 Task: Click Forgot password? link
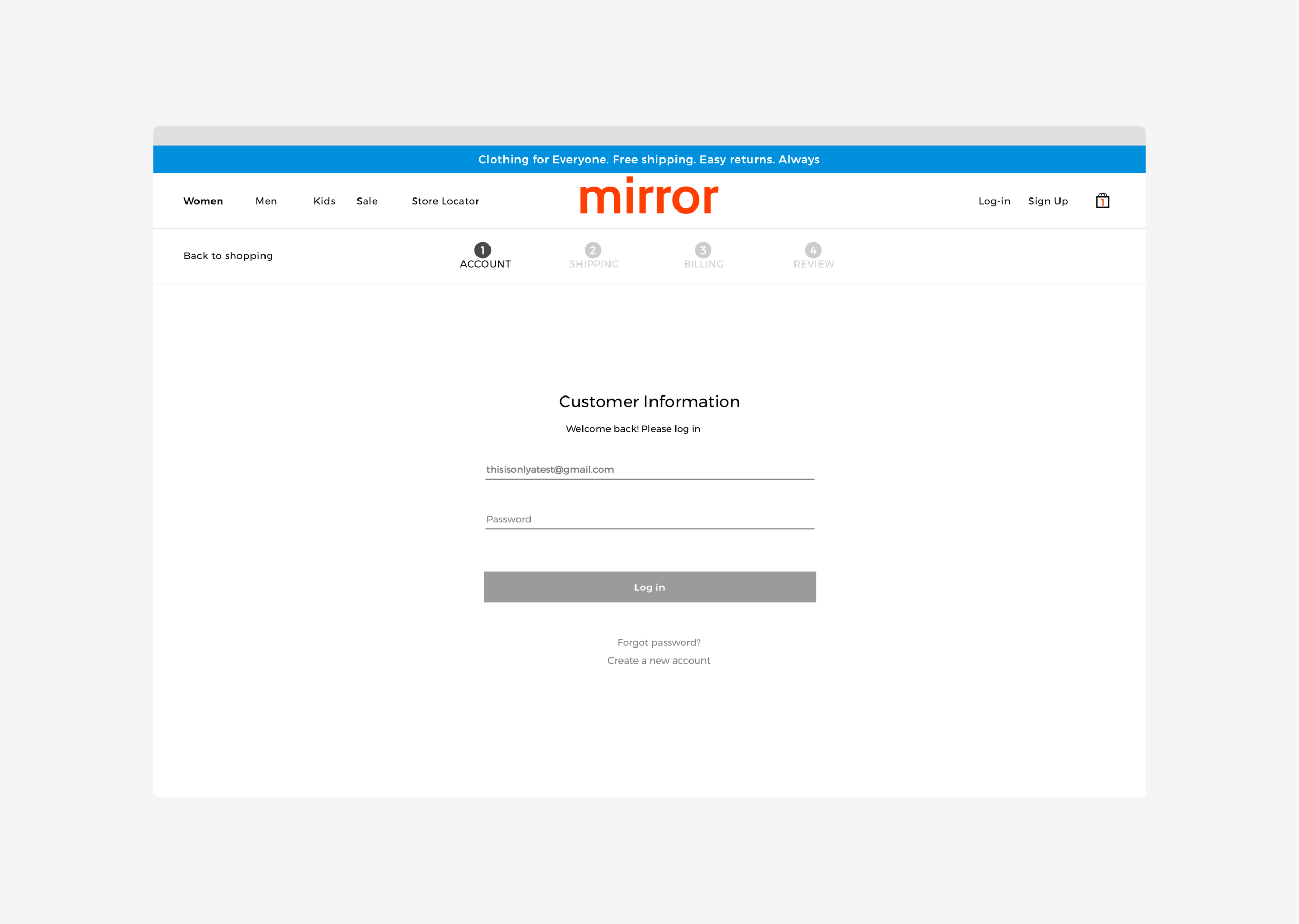(x=659, y=642)
